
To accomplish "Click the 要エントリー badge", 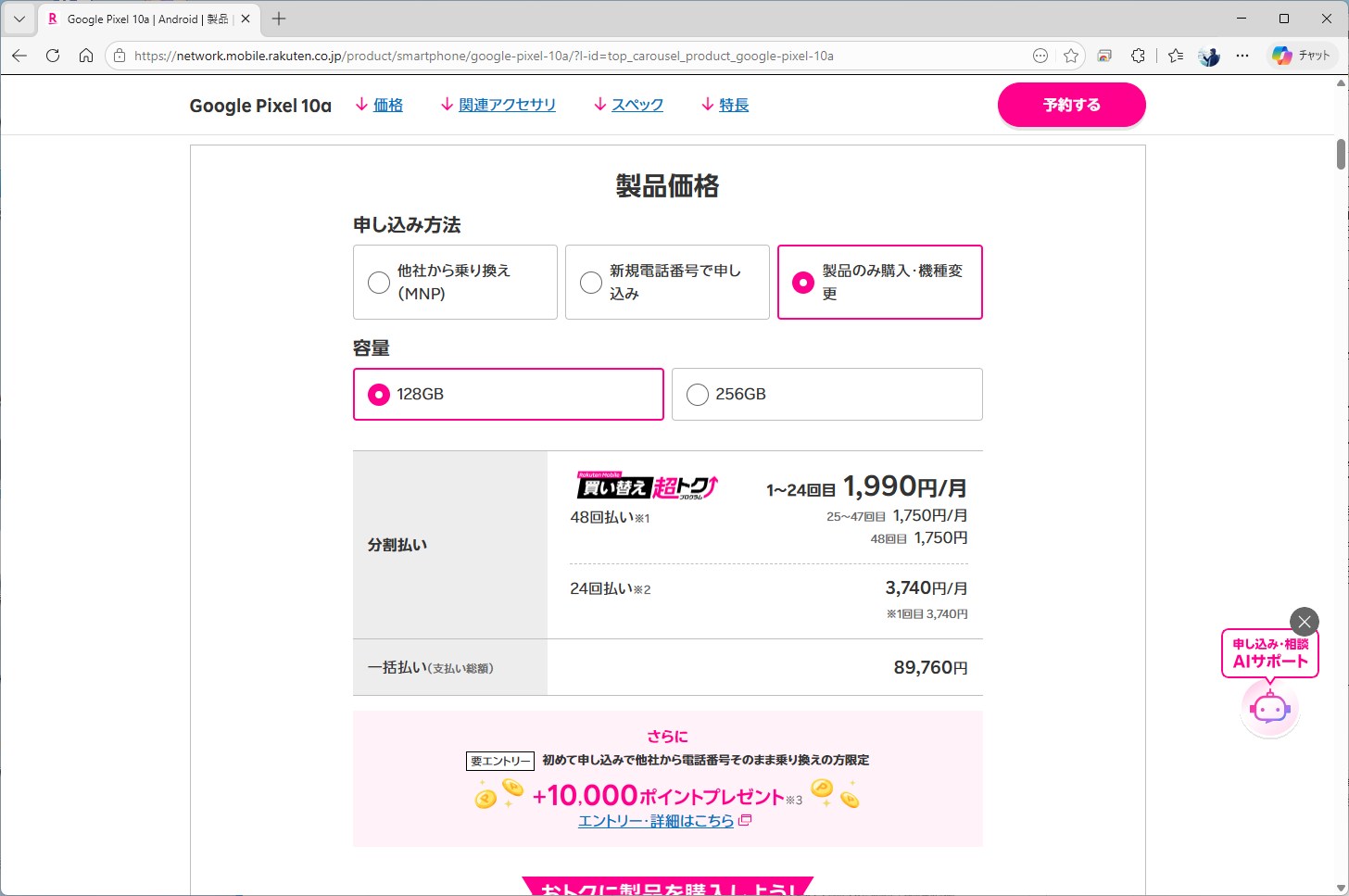I will coord(500,761).
